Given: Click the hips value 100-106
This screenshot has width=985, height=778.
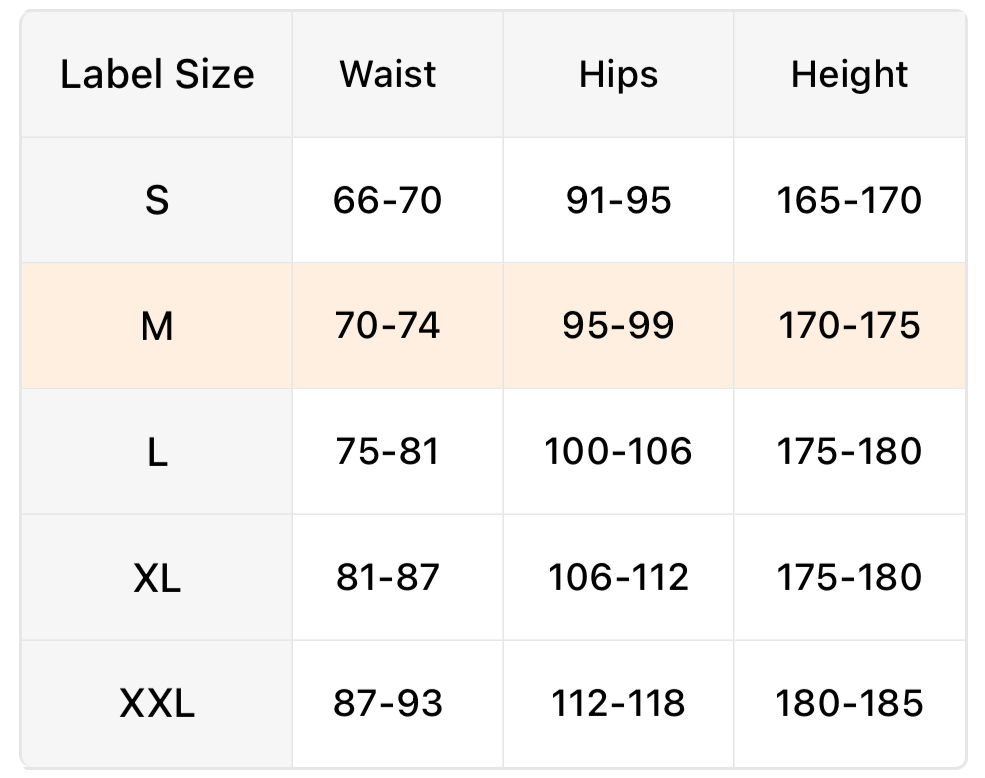Looking at the screenshot, I should point(618,452).
